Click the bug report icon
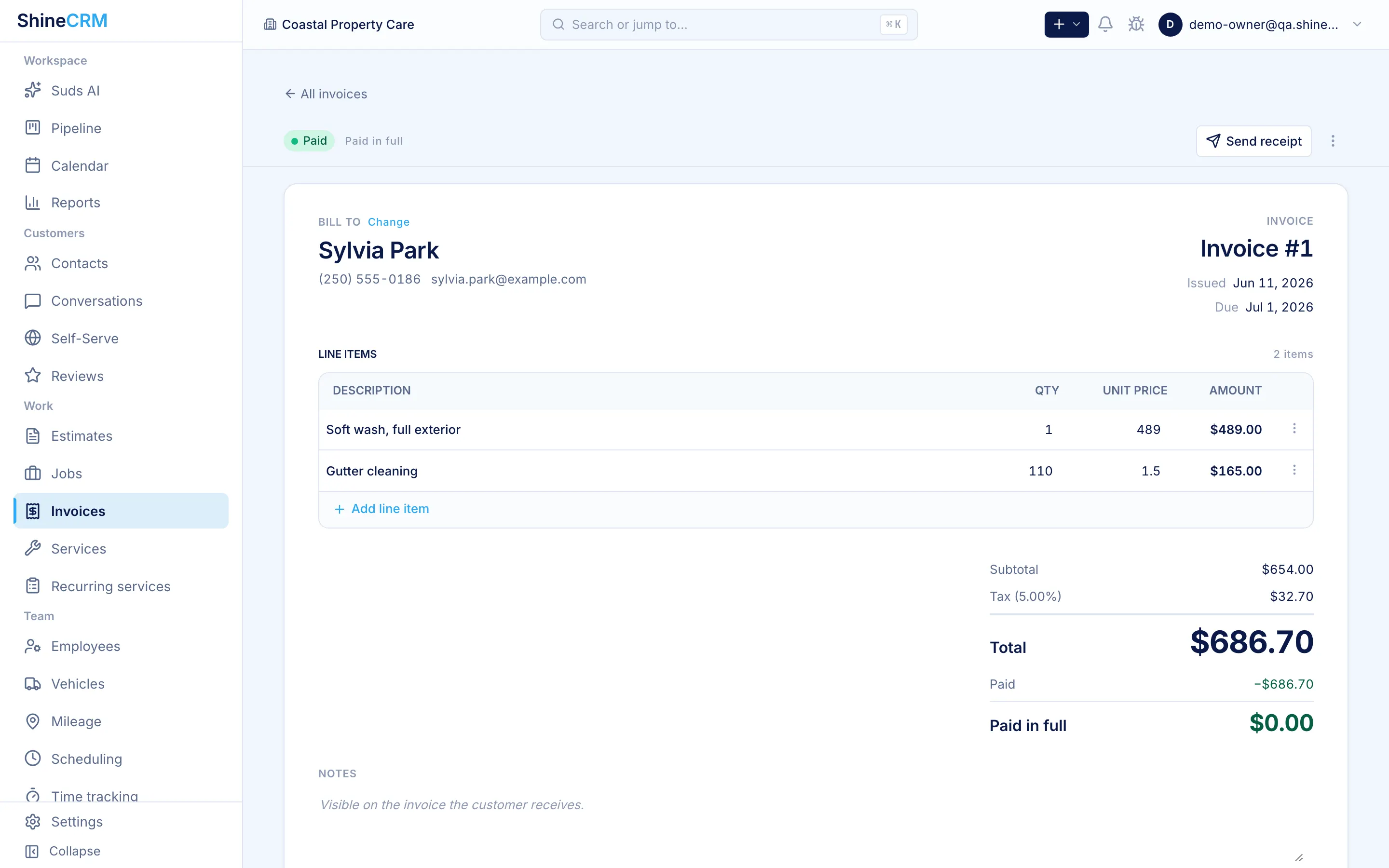 click(x=1136, y=24)
